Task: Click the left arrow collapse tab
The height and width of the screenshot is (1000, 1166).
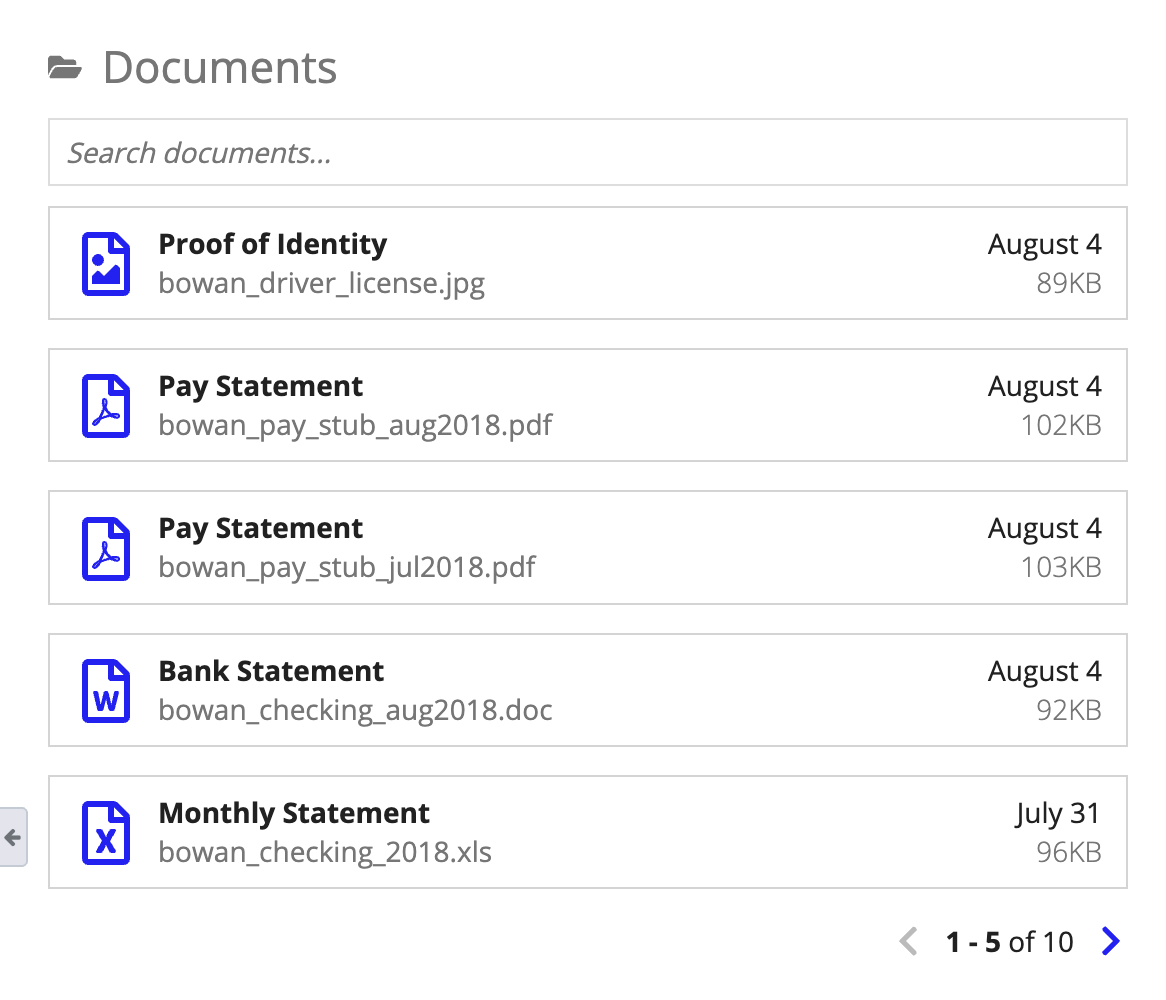Action: point(13,837)
